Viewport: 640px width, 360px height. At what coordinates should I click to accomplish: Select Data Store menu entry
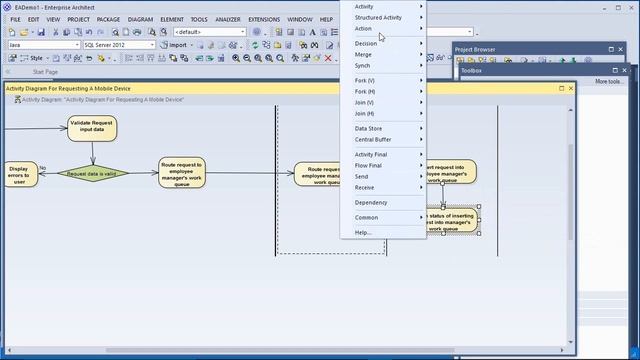coord(383,129)
